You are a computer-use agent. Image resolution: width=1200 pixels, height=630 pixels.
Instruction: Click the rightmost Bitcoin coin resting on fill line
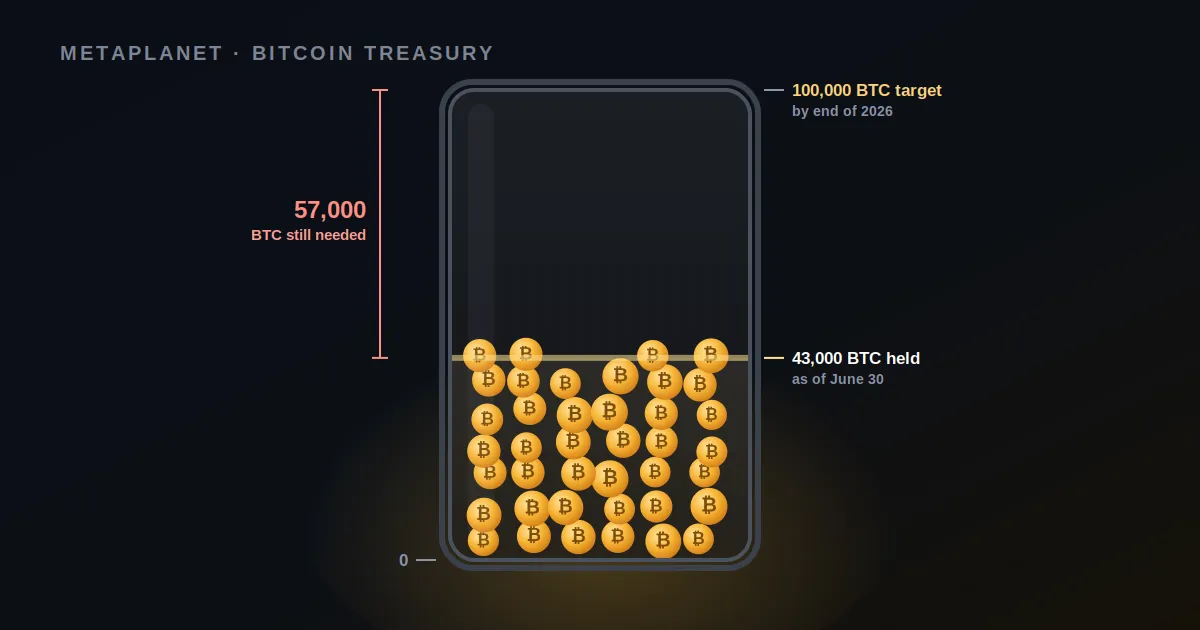click(711, 355)
